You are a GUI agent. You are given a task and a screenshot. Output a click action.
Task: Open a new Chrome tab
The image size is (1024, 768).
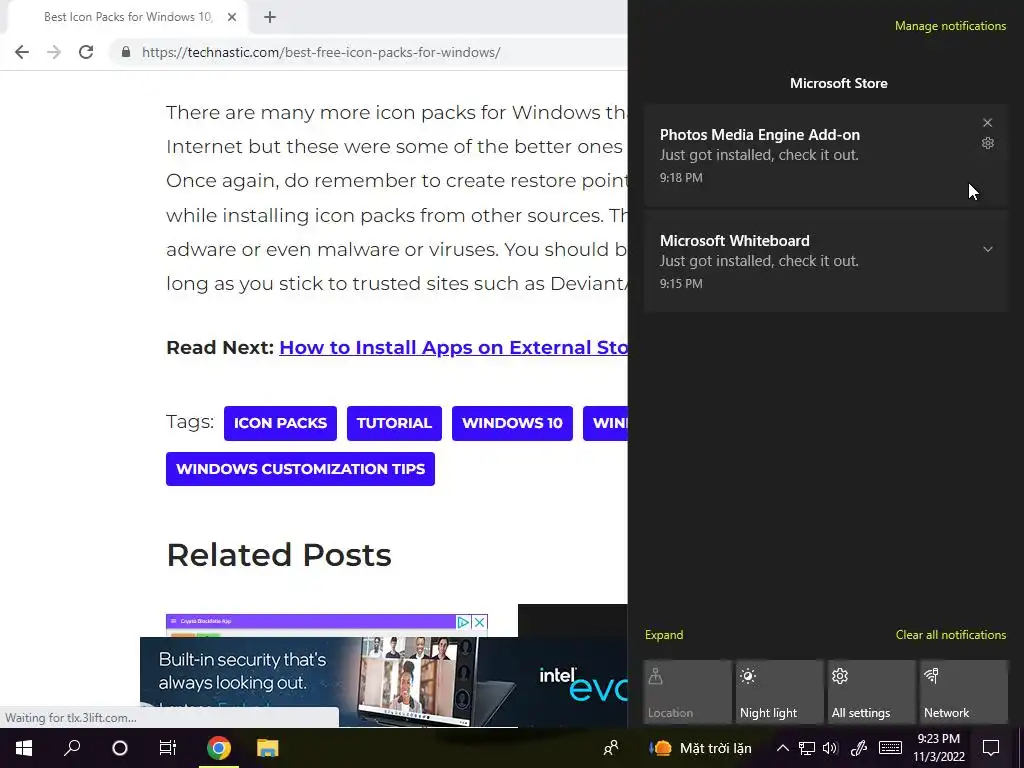270,17
